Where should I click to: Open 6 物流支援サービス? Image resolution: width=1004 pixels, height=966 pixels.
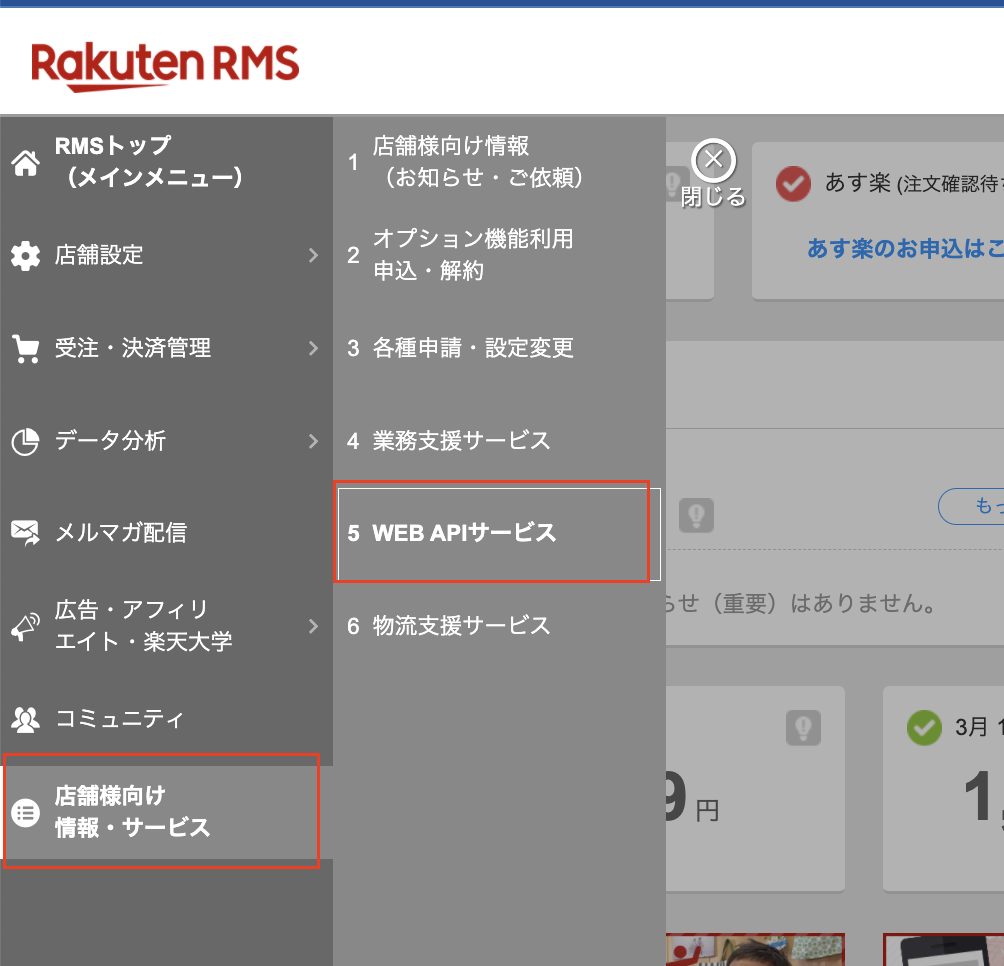coord(499,626)
